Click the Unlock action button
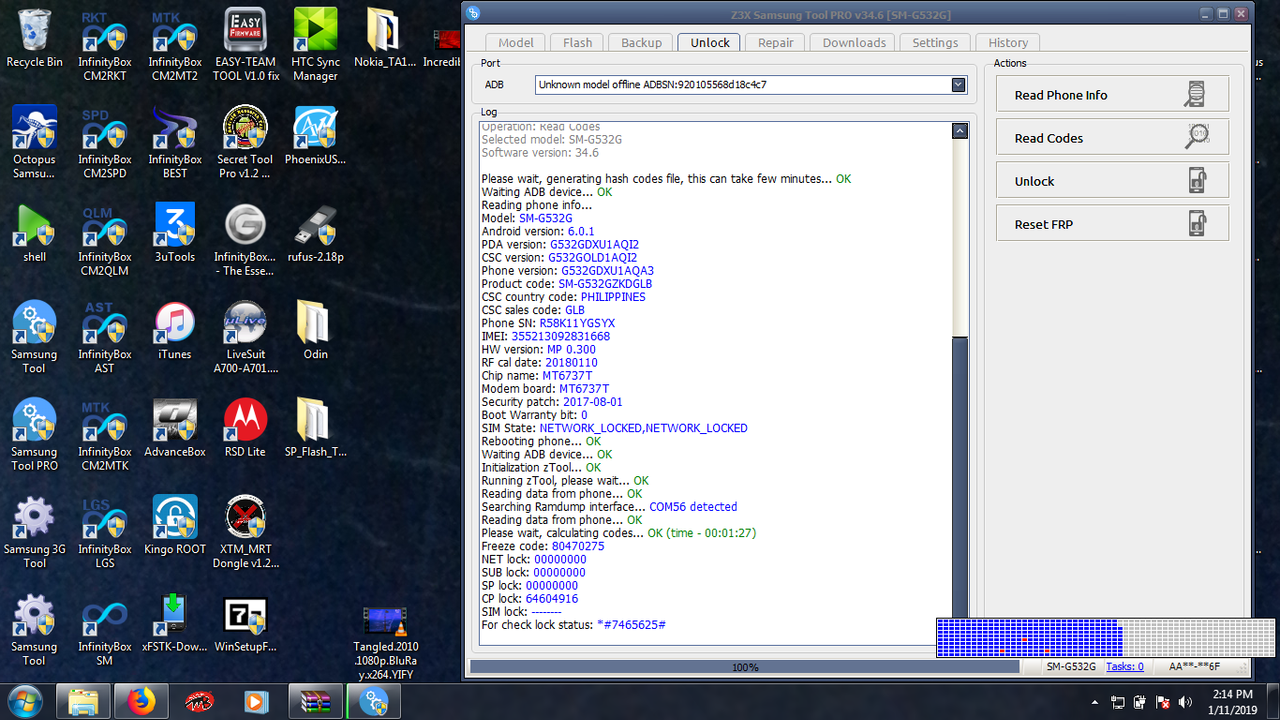The image size is (1280, 720). pyautogui.click(x=1112, y=181)
